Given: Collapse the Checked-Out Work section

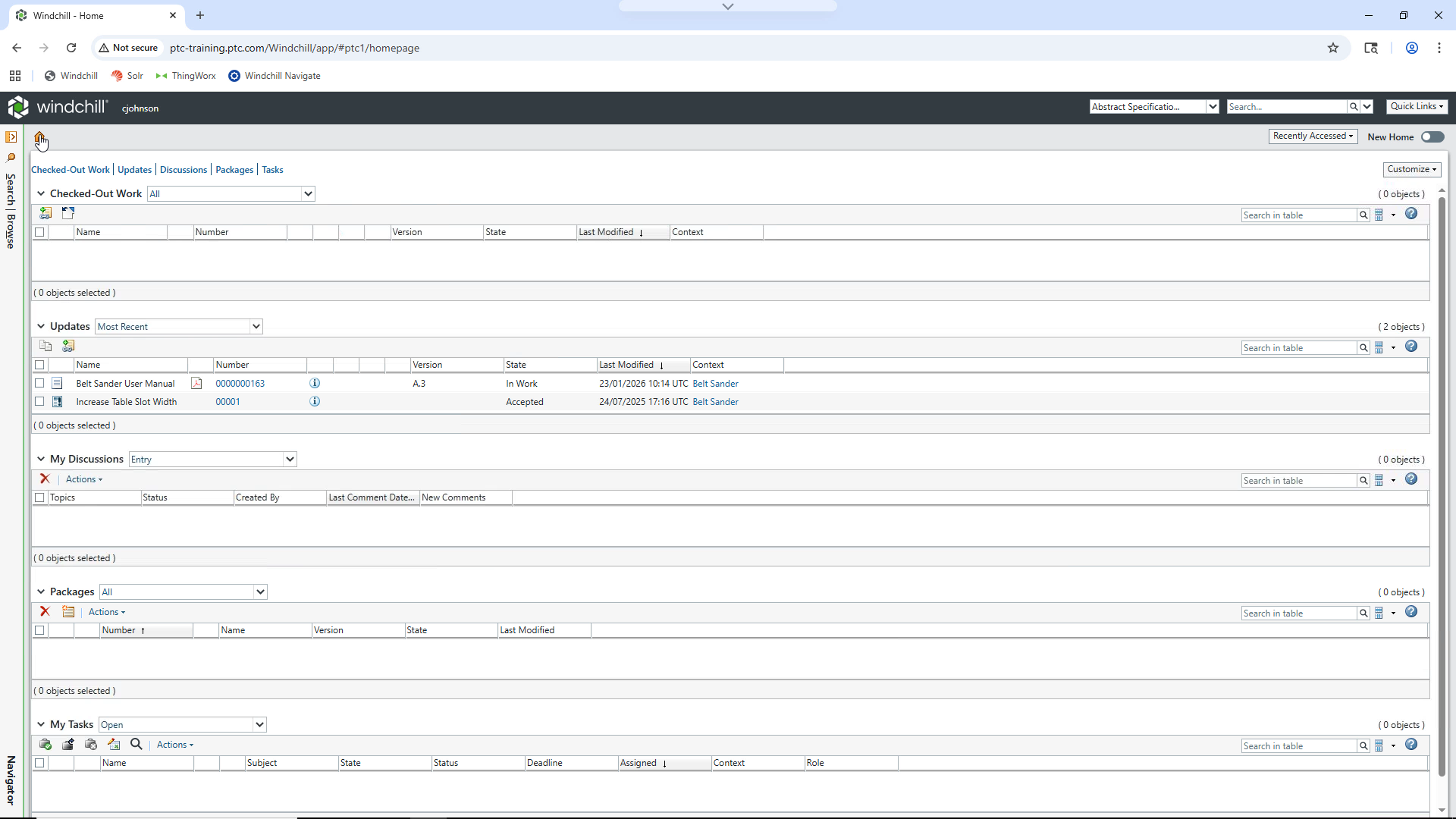Looking at the screenshot, I should (x=41, y=194).
